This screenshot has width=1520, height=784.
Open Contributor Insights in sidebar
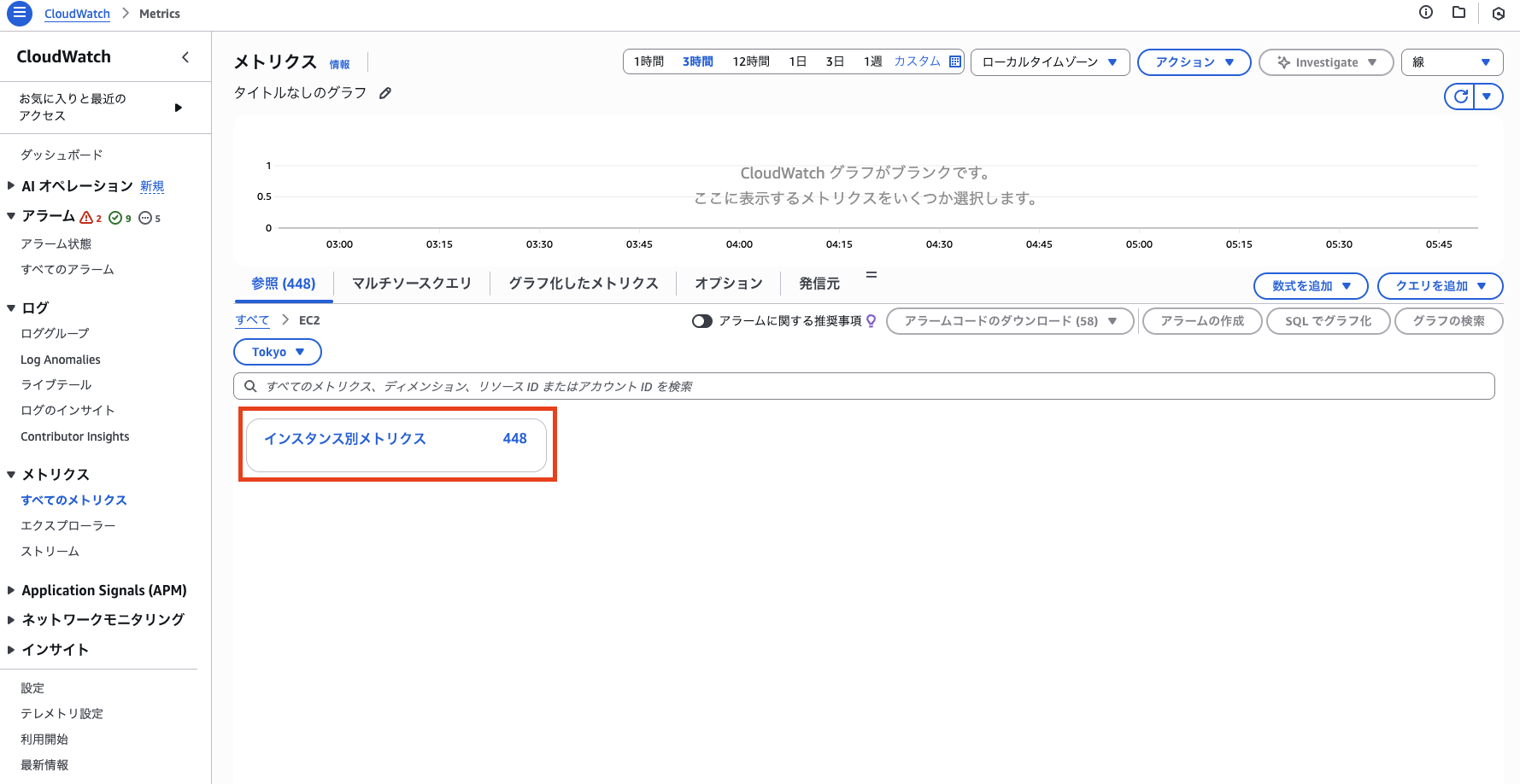75,436
